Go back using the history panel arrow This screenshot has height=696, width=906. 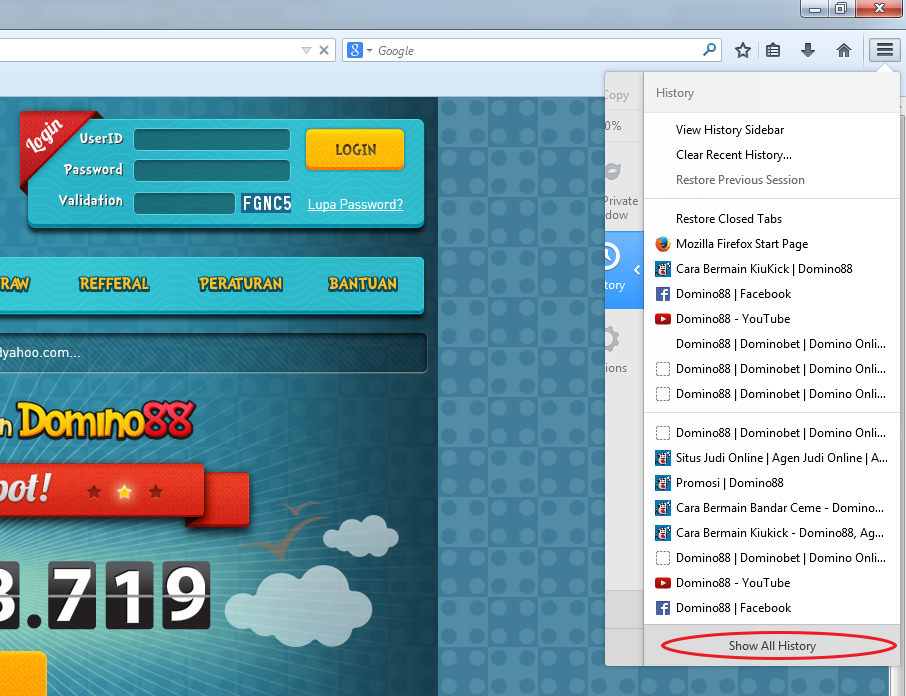coord(637,270)
